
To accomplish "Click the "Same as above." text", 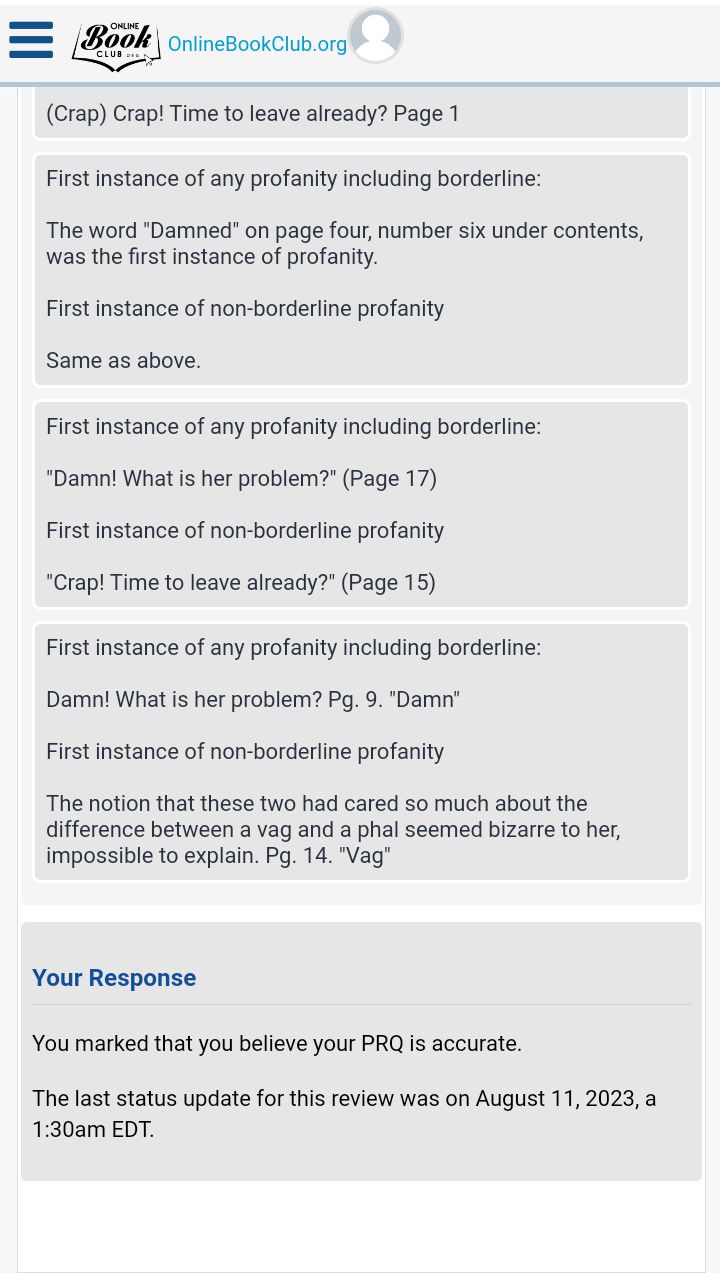I will 123,361.
